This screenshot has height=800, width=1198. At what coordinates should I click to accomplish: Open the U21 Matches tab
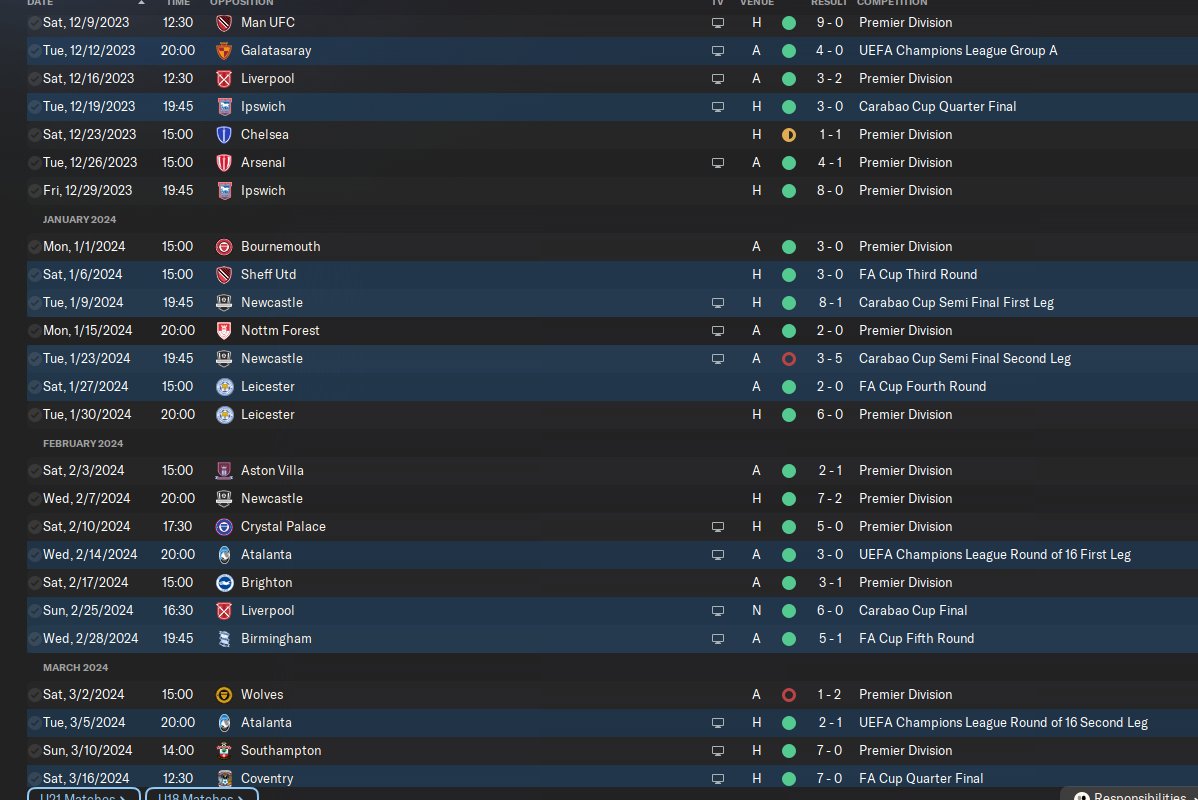(83, 795)
